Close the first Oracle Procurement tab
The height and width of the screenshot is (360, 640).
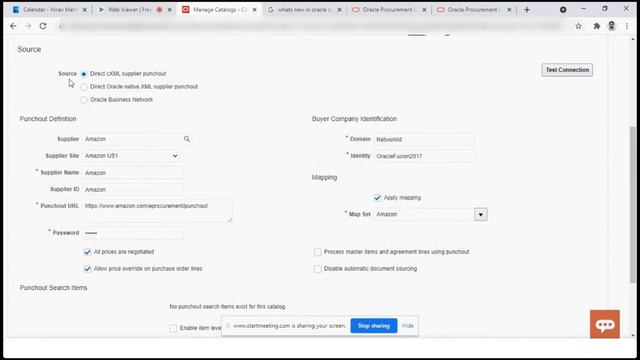[x=424, y=9]
